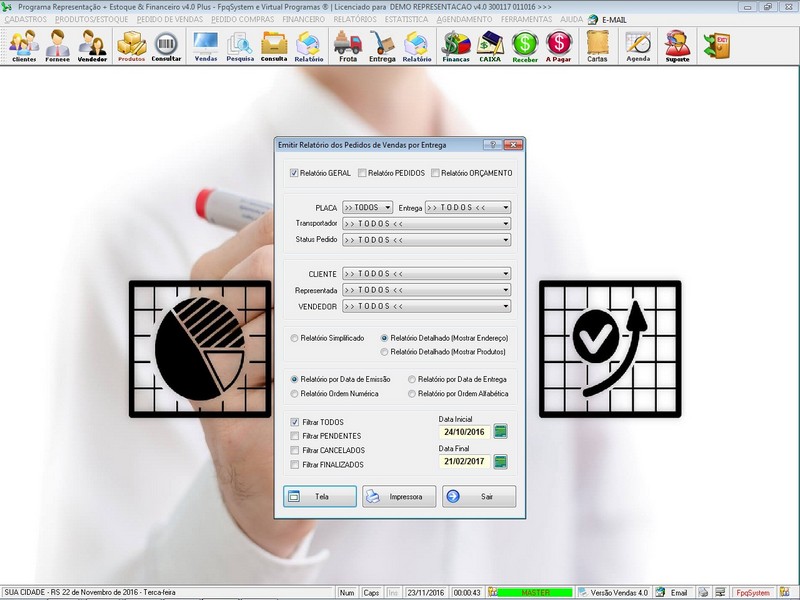Screen dimensions: 800x600
Task: Click the dialog help question-mark button
Action: [492, 145]
